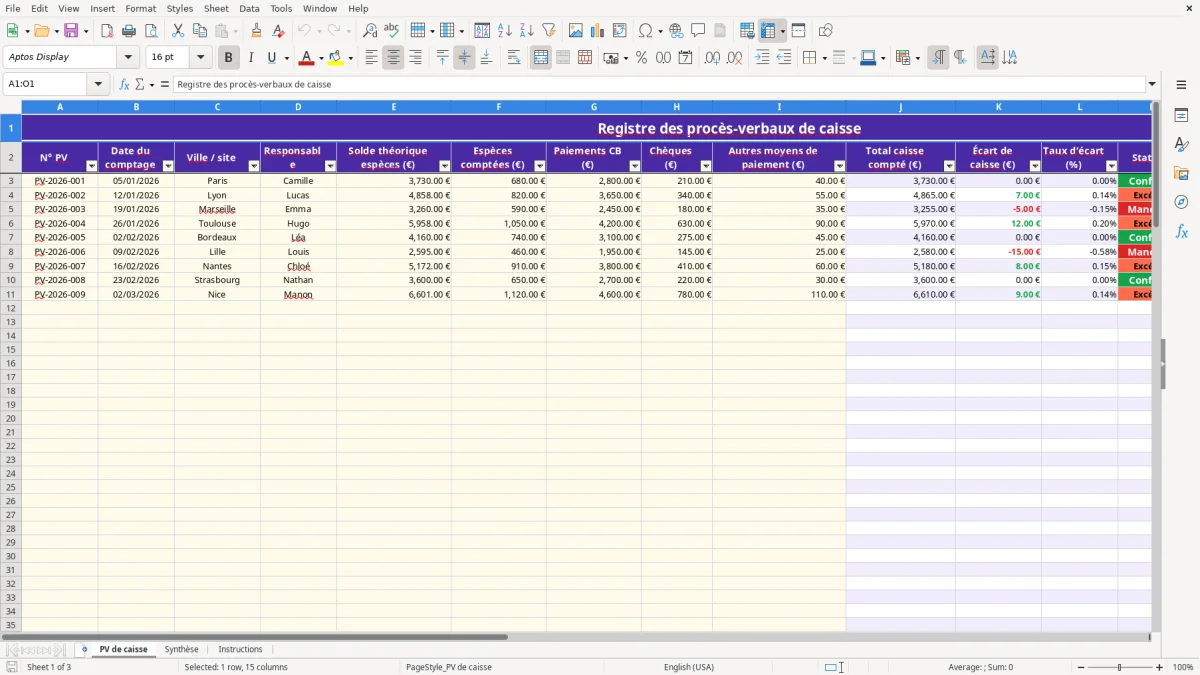
Task: Run the Spelling check
Action: tap(391, 31)
